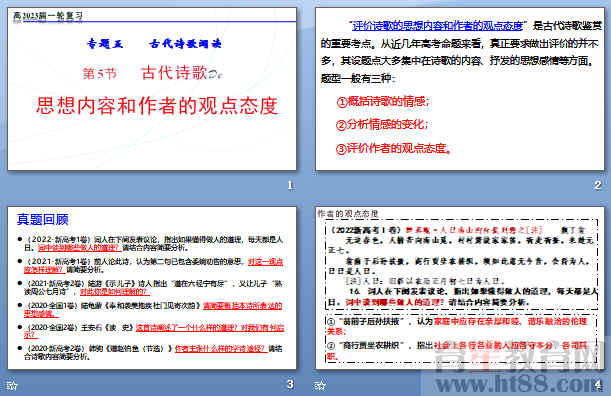Click the dashed poem box in slide 4
The height and width of the screenshot is (396, 611).
tap(461, 265)
